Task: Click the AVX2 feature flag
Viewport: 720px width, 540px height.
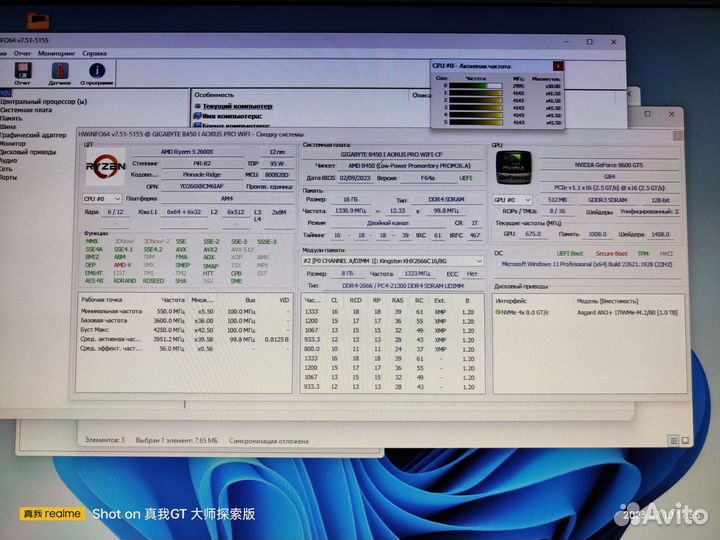Action: point(210,250)
